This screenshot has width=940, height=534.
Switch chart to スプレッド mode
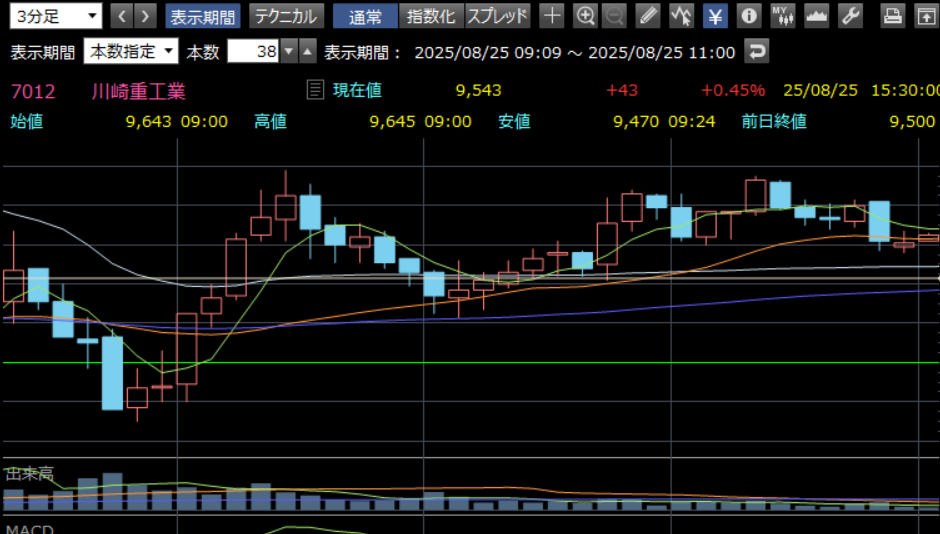point(498,16)
